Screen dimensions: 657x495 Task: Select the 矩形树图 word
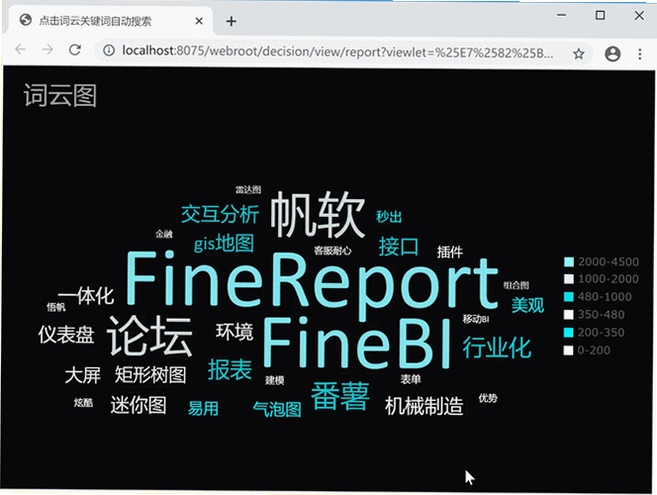point(151,374)
